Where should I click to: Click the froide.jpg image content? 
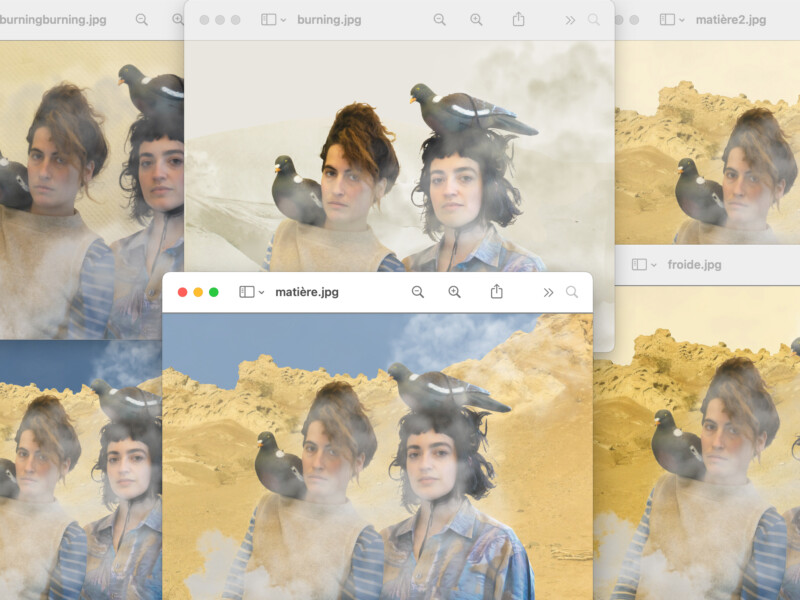(696, 443)
